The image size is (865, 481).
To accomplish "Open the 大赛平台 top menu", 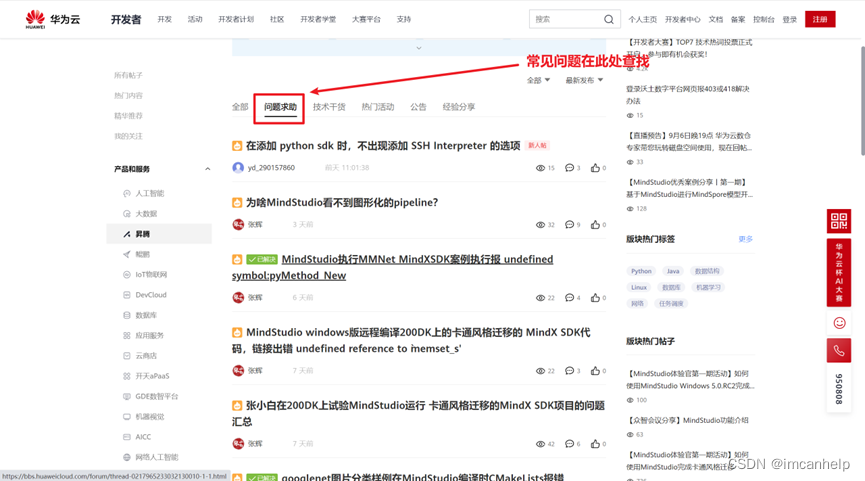I will click(x=366, y=19).
